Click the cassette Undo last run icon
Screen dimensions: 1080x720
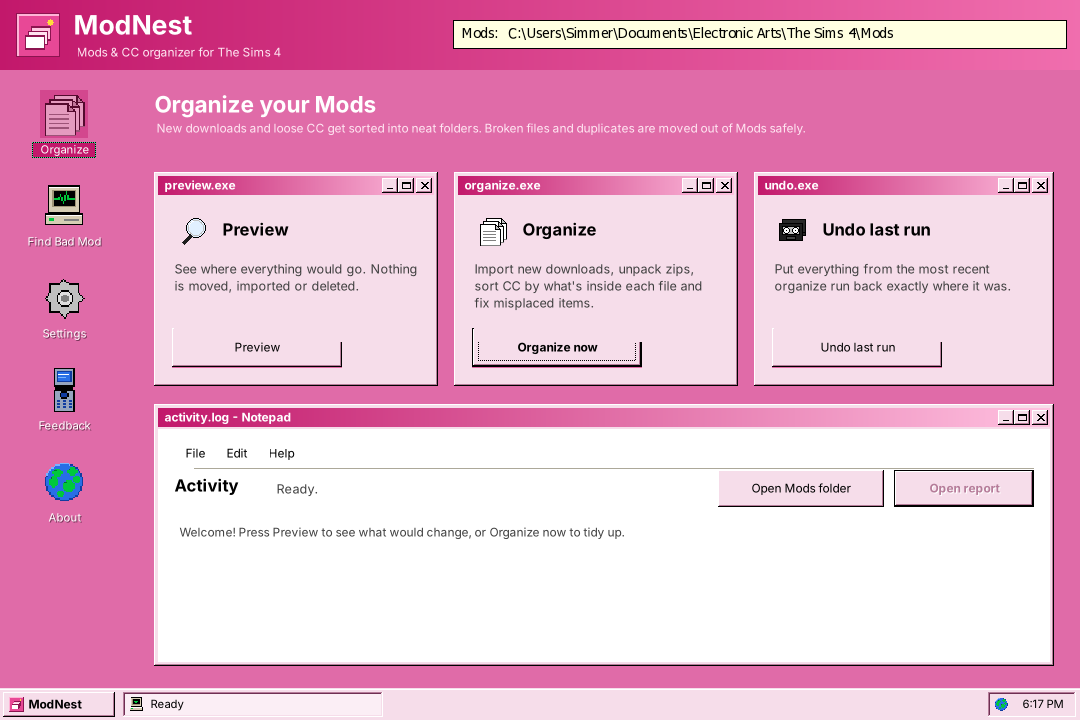(792, 230)
